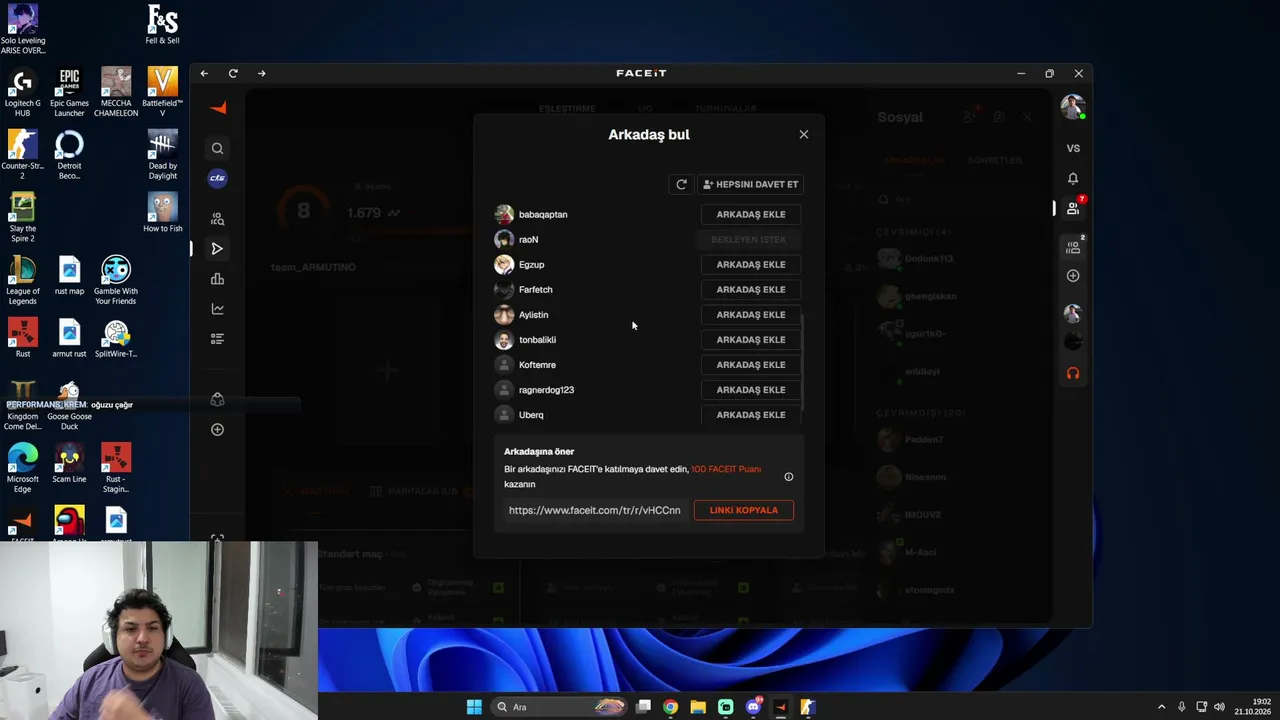Open Google Chrome from the taskbar

[x=670, y=707]
